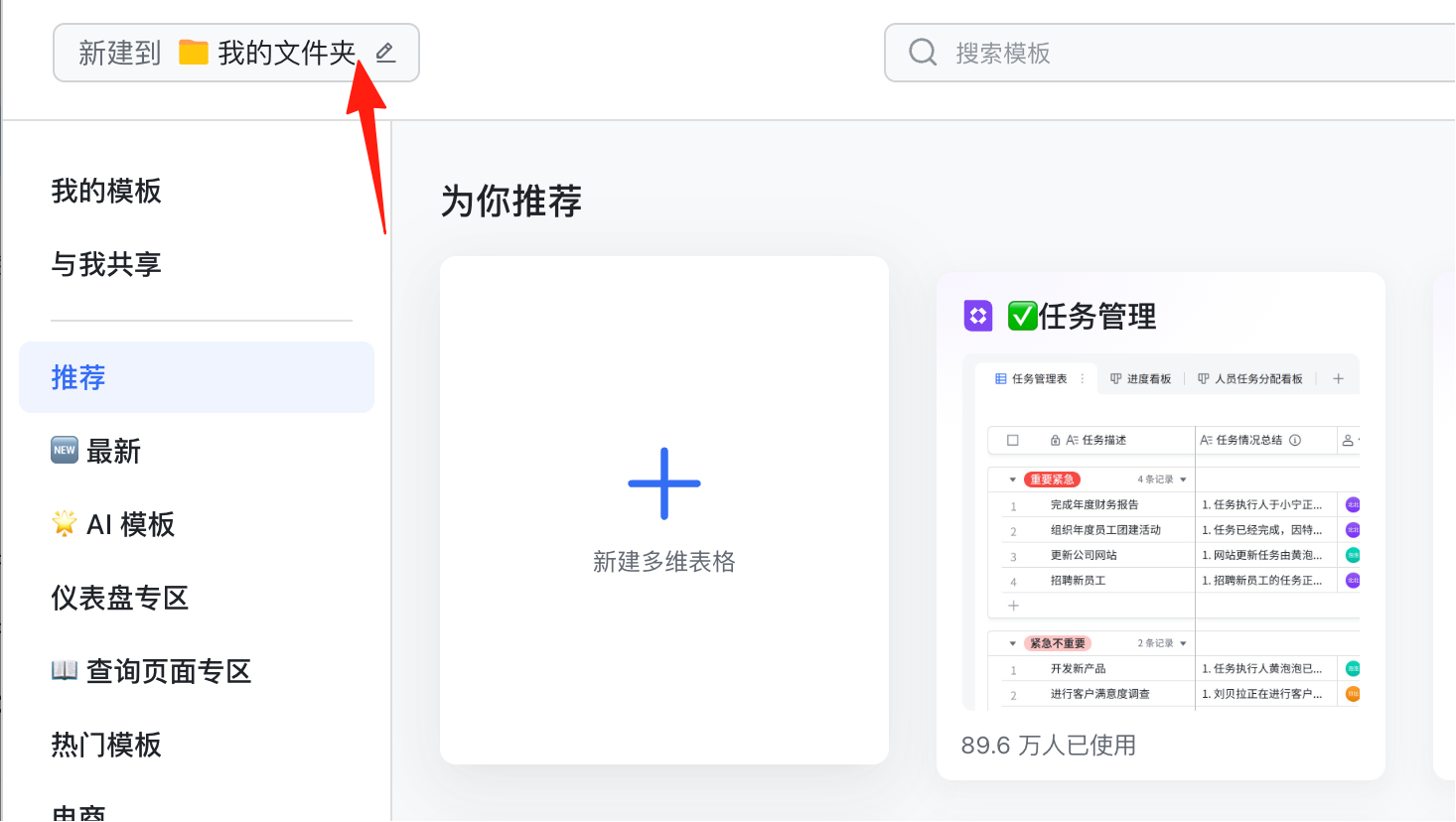Click the pencil edit icon beside 我的文件夹

tap(385, 53)
